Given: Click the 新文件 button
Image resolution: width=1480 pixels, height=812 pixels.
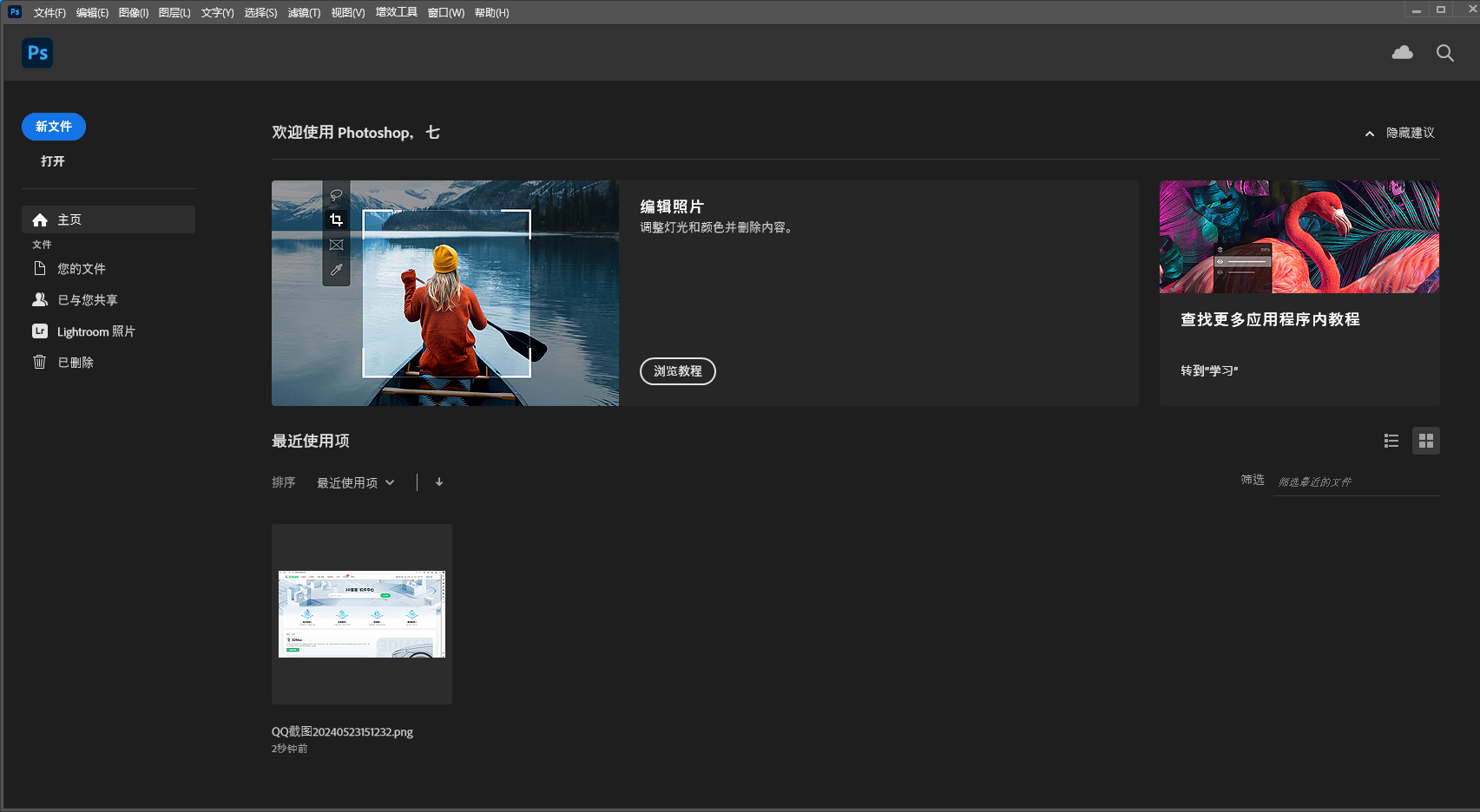Looking at the screenshot, I should pos(54,127).
